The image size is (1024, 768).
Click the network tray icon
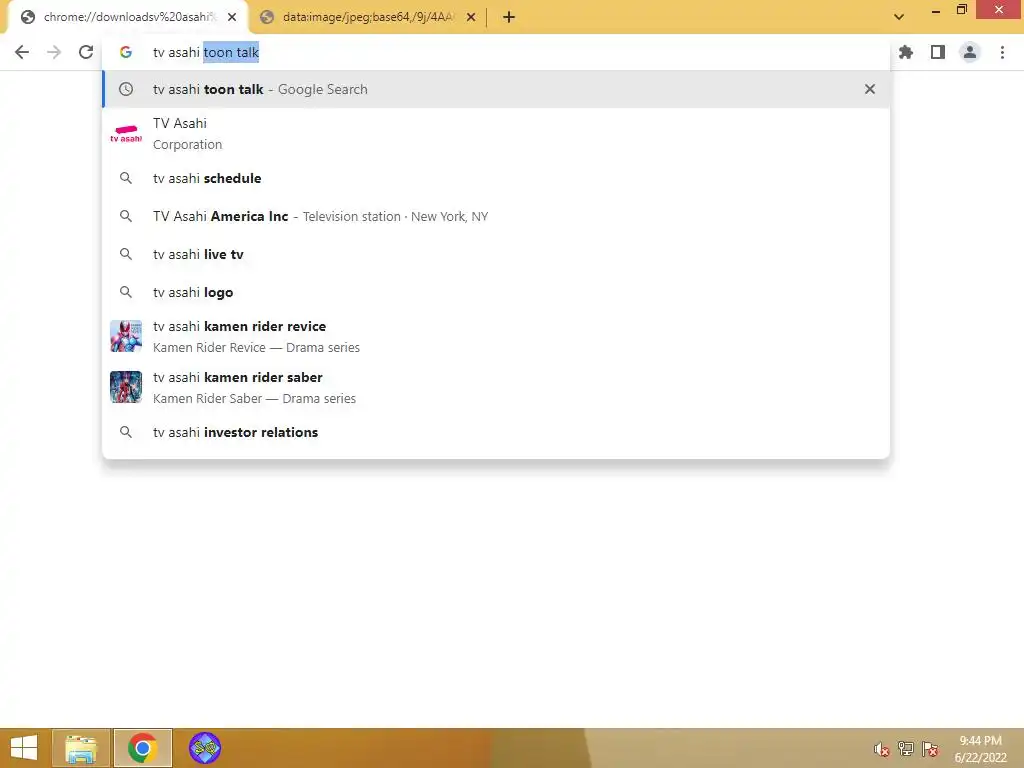[906, 749]
